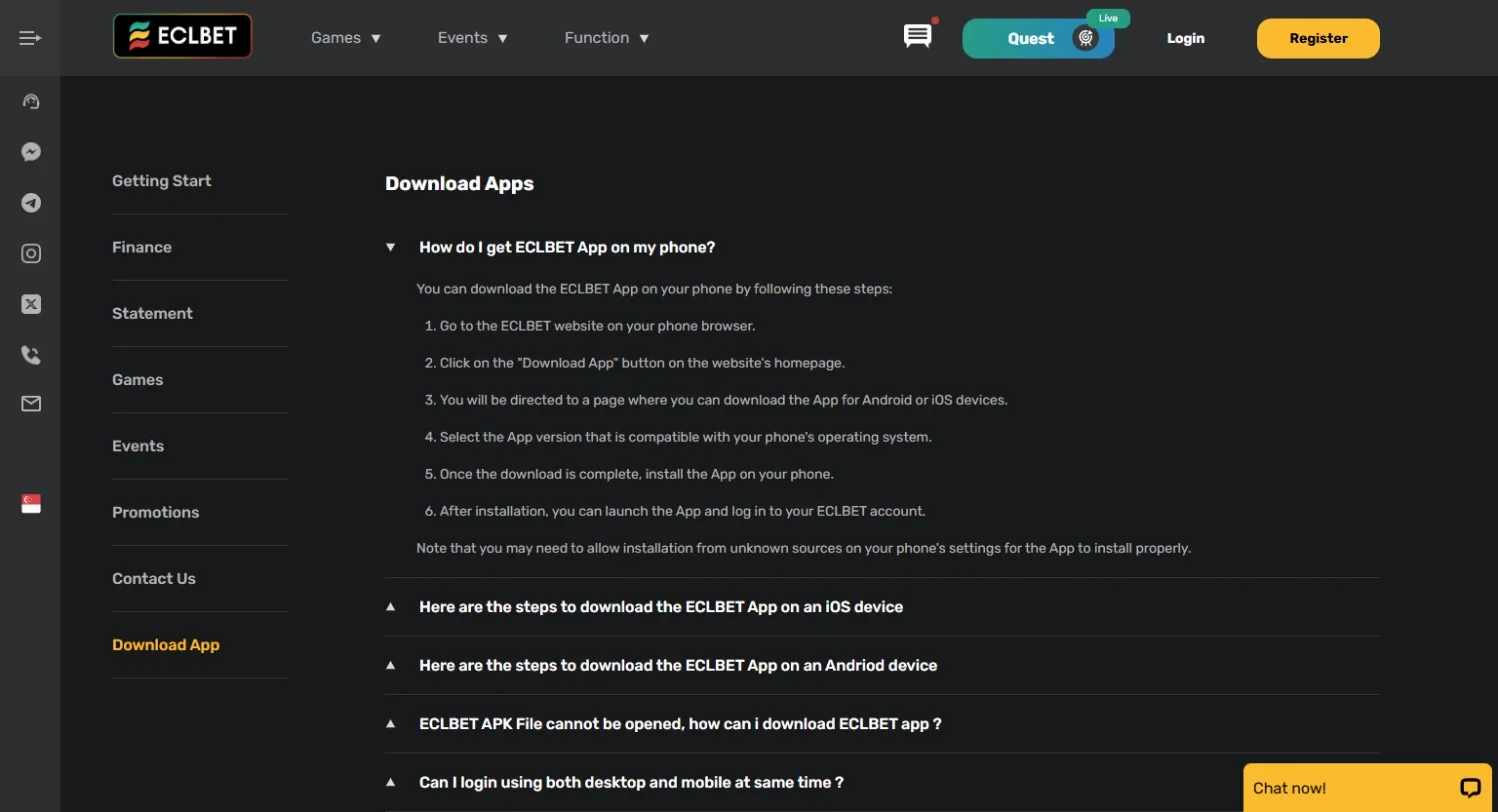
Task: Click the note about unknown sources
Action: pos(804,548)
